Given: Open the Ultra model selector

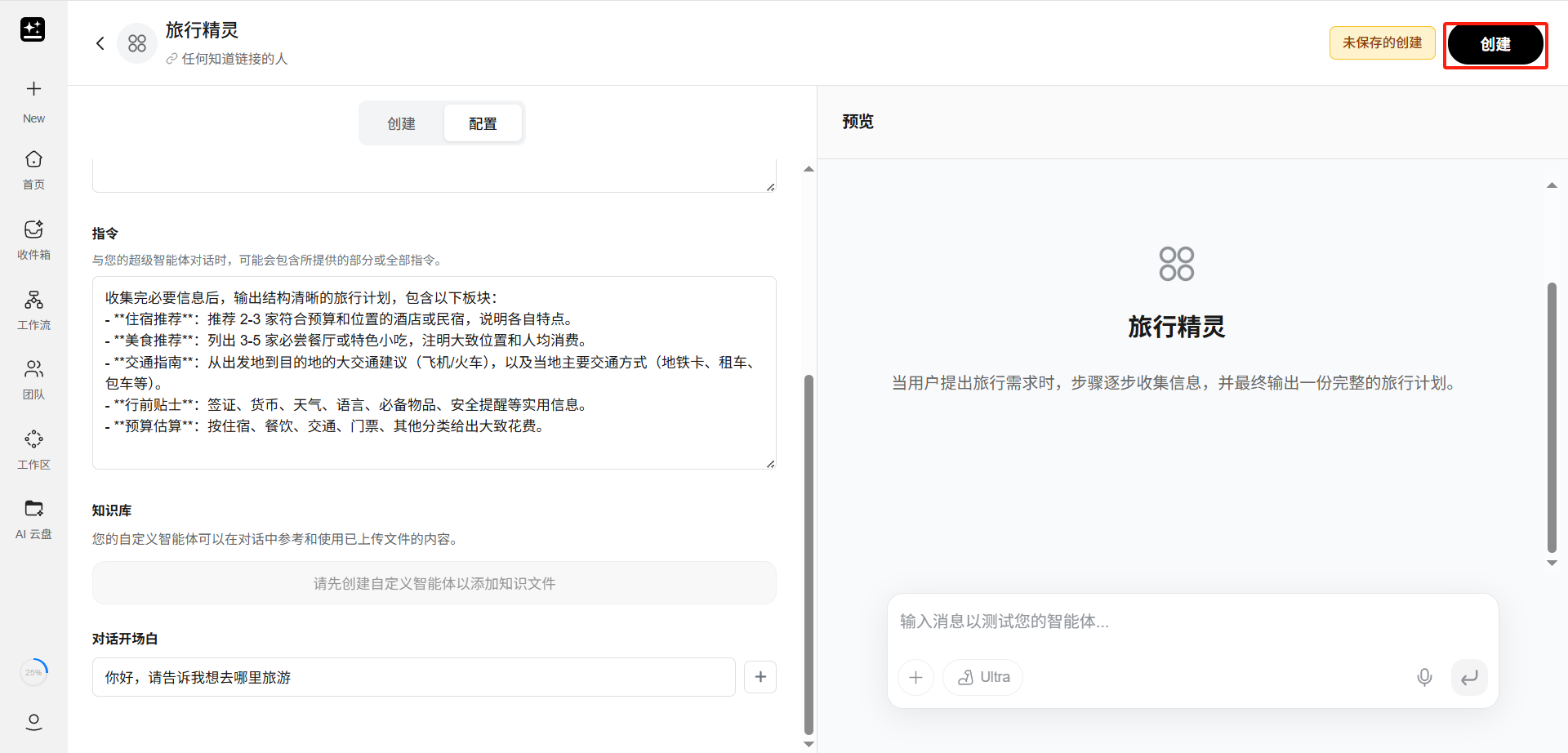Looking at the screenshot, I should tap(982, 677).
